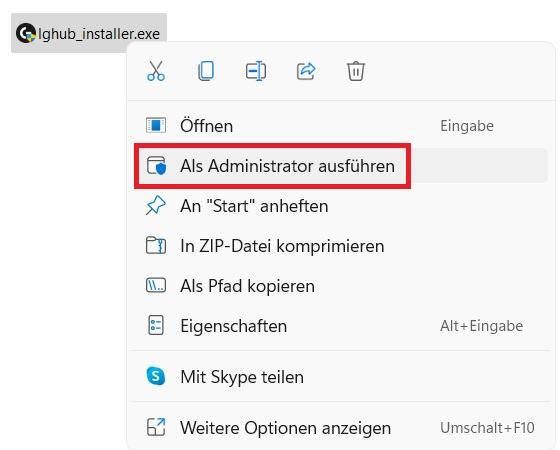Click the Delete trash can icon

pyautogui.click(x=356, y=71)
